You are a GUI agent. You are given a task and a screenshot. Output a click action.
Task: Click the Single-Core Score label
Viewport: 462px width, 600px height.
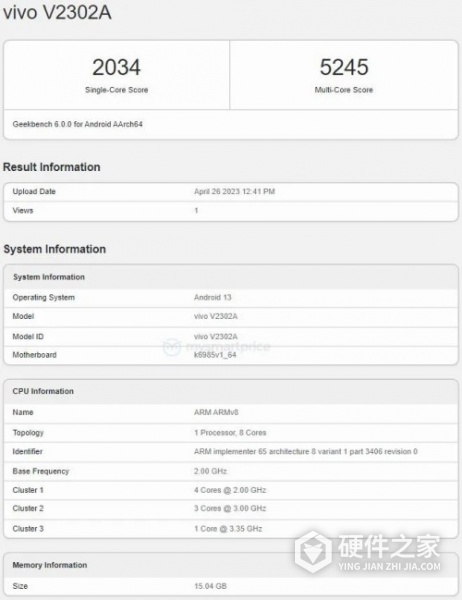tap(116, 90)
